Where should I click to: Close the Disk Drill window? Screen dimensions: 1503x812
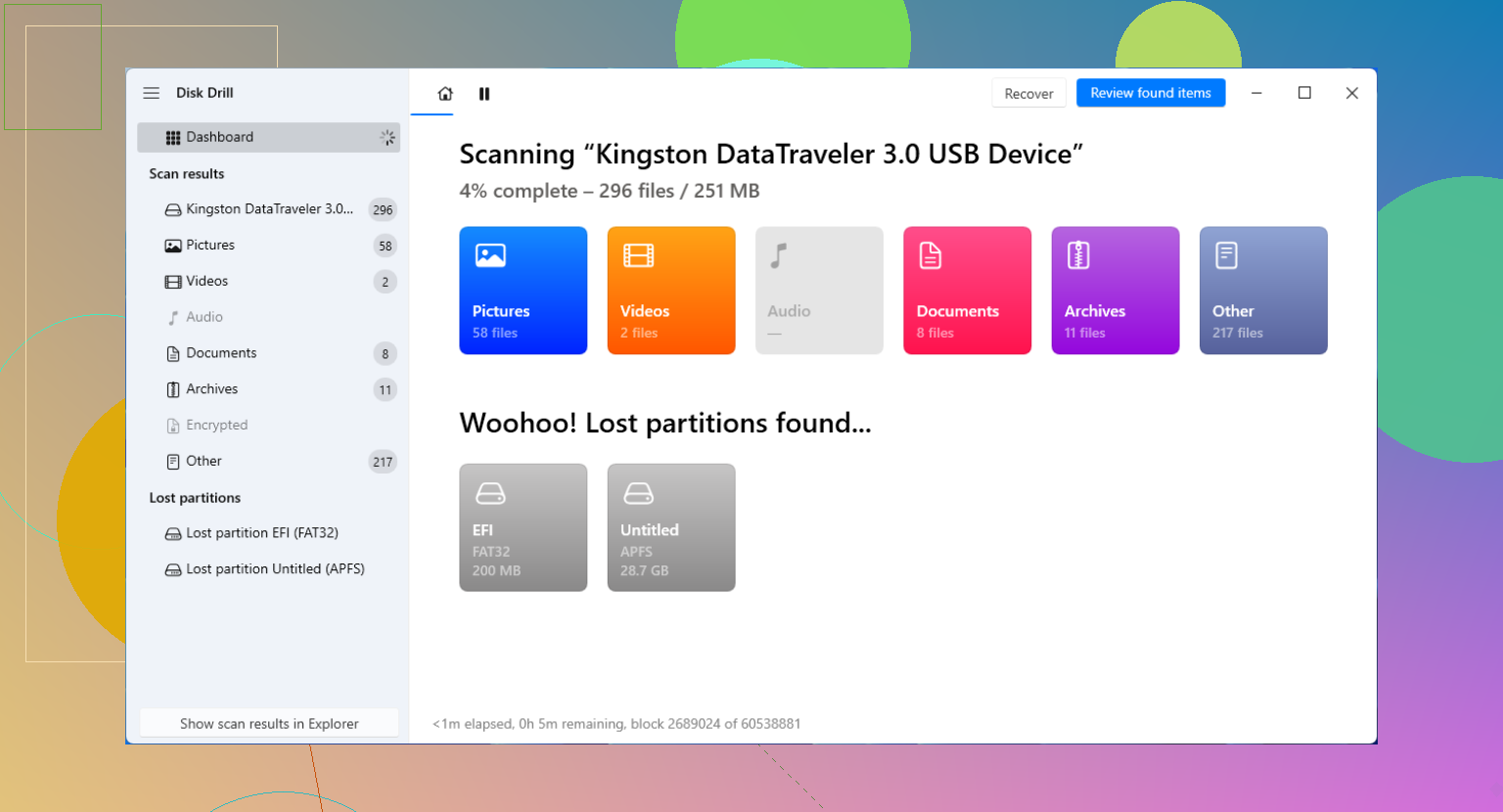(1352, 93)
